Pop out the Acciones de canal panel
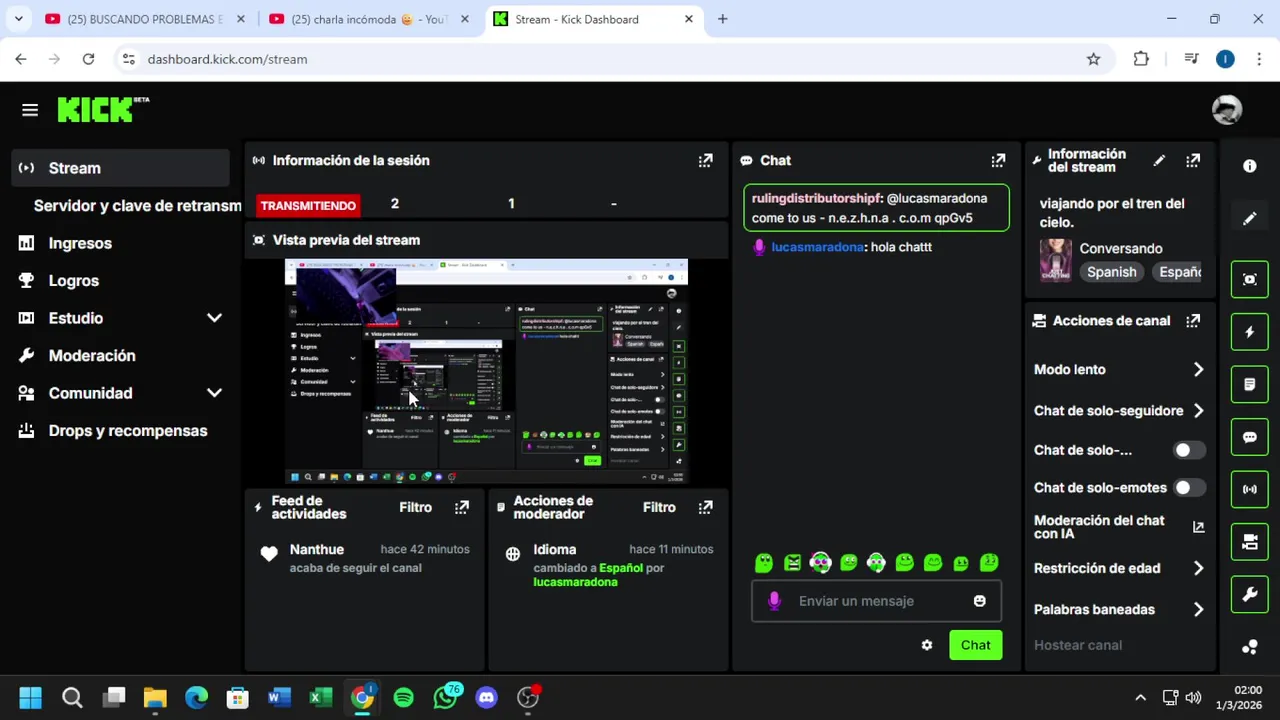 pyautogui.click(x=1193, y=321)
